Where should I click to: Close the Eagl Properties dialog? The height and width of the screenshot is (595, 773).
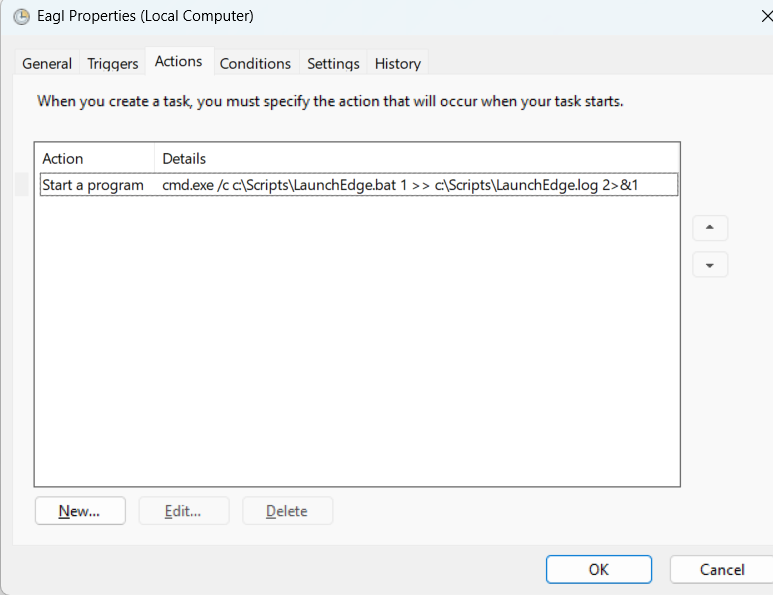pos(766,16)
